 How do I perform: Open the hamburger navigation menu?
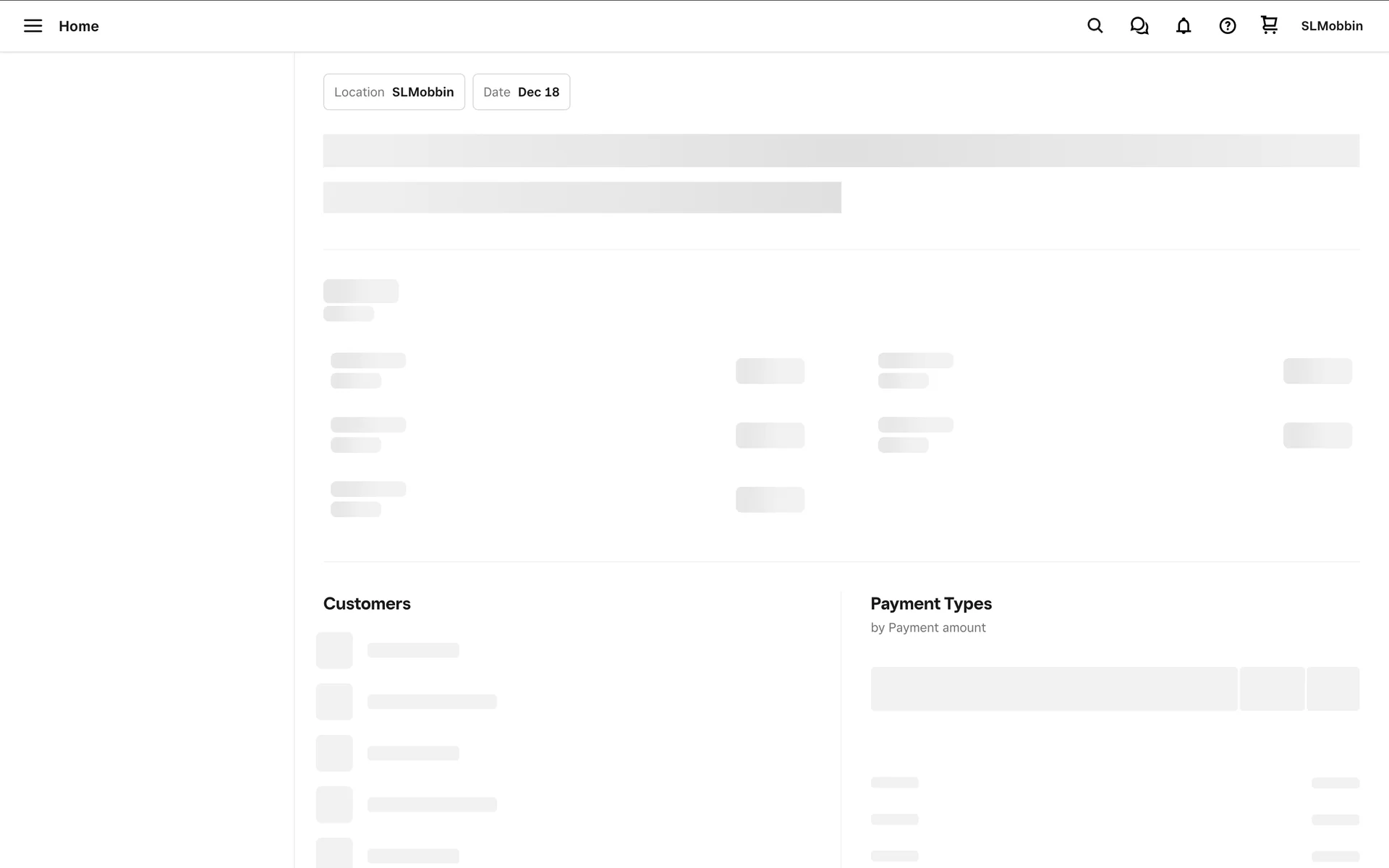click(33, 26)
